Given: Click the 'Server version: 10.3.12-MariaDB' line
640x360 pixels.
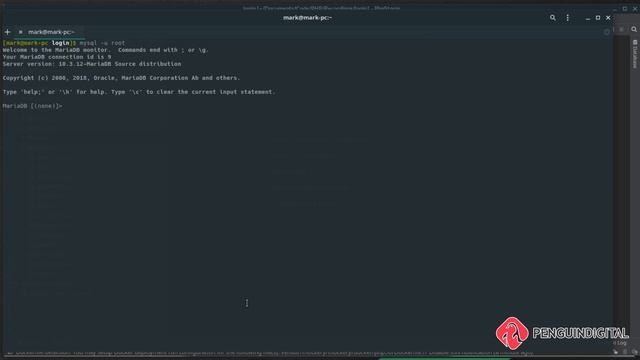Looking at the screenshot, I should point(92,64).
